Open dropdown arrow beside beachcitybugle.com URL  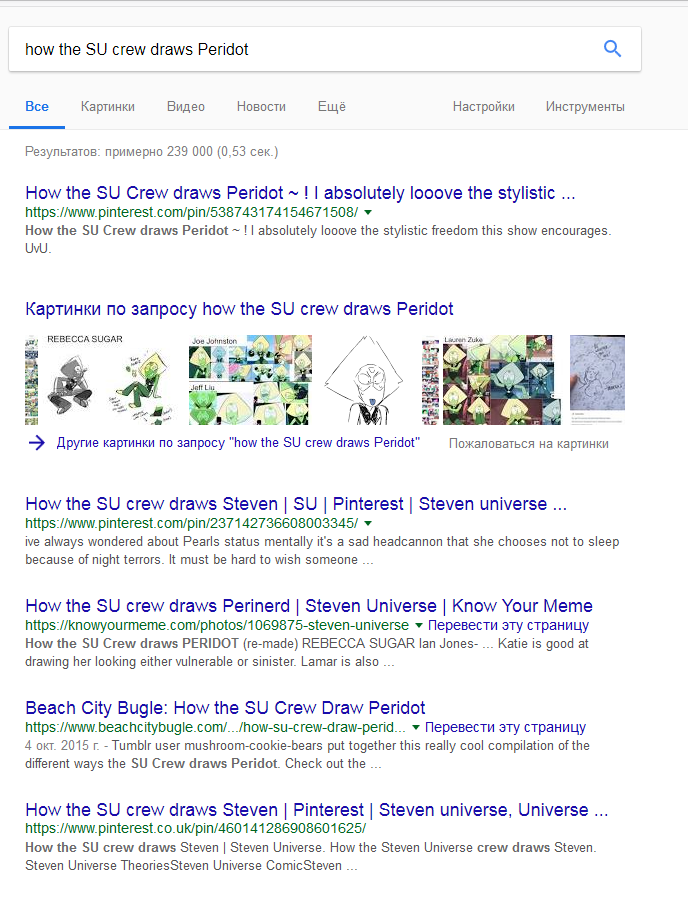[415, 727]
